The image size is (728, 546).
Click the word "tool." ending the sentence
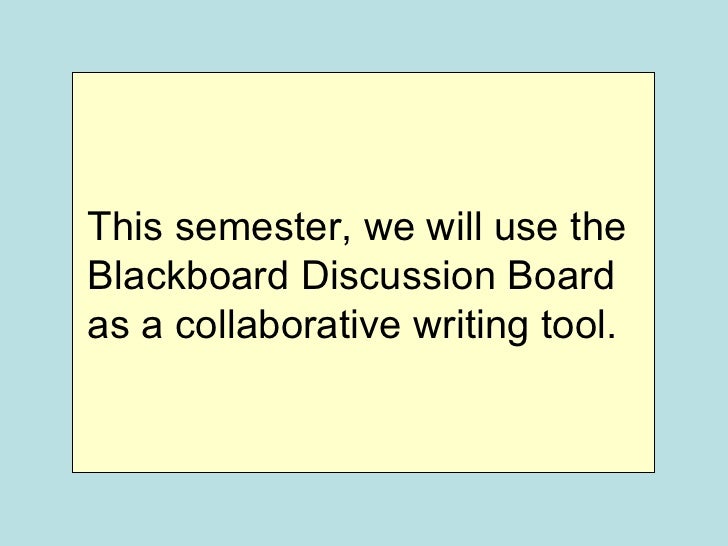point(578,324)
